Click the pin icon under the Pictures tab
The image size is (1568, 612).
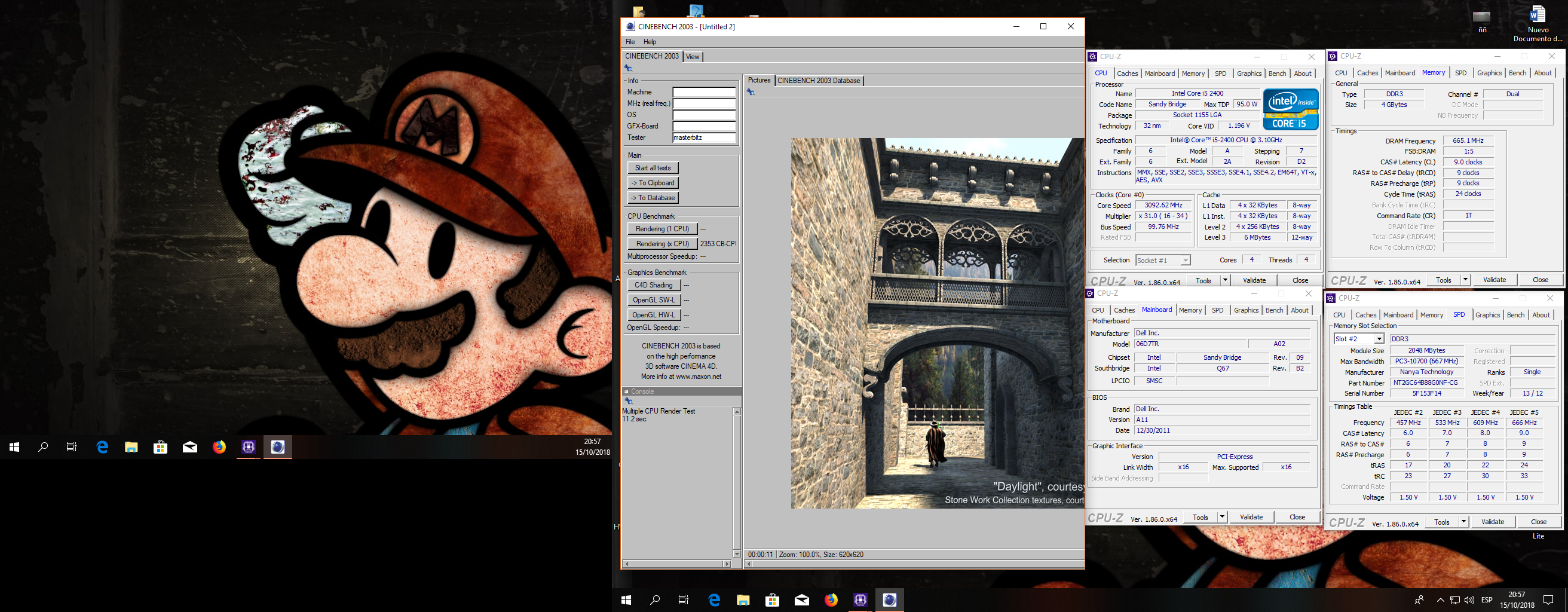pos(751,92)
